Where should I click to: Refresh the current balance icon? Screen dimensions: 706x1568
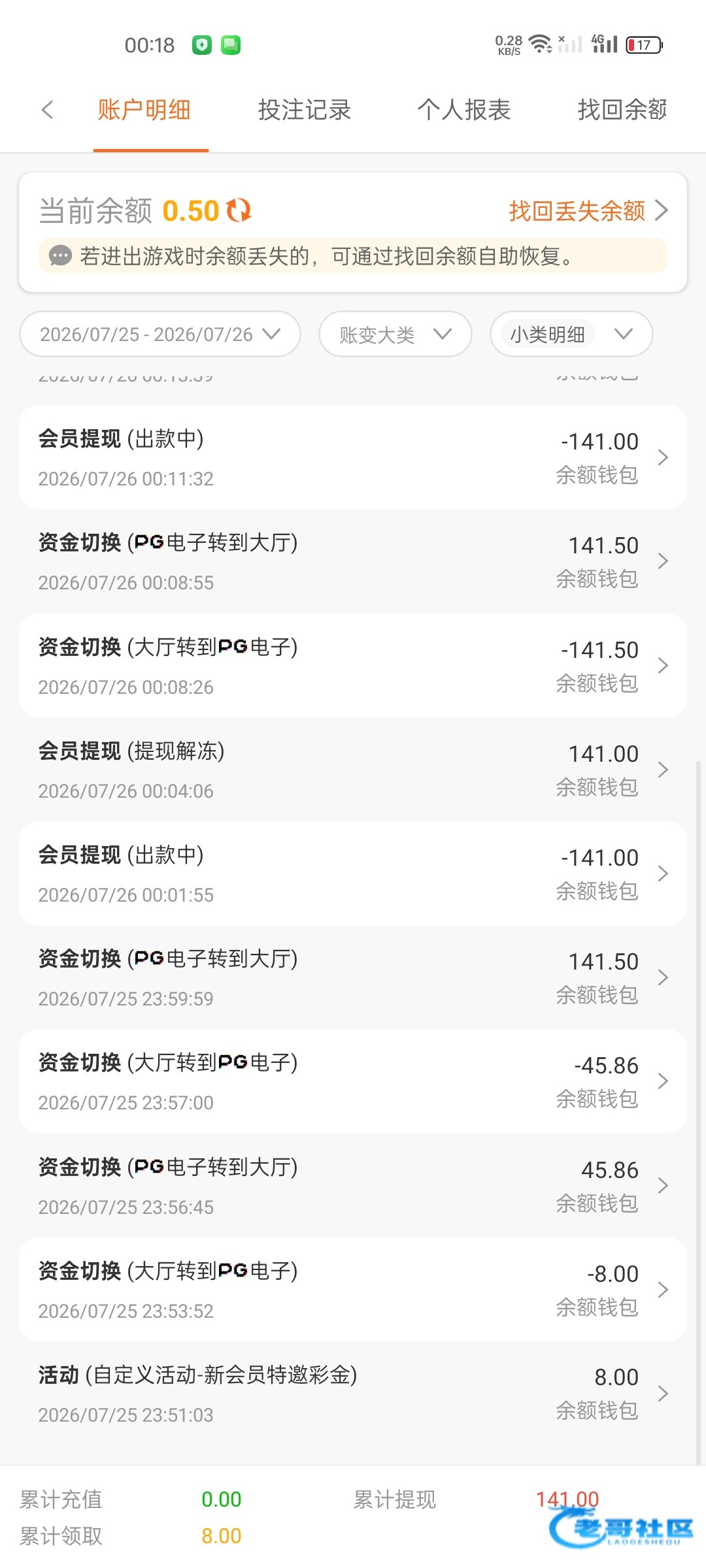tap(239, 210)
